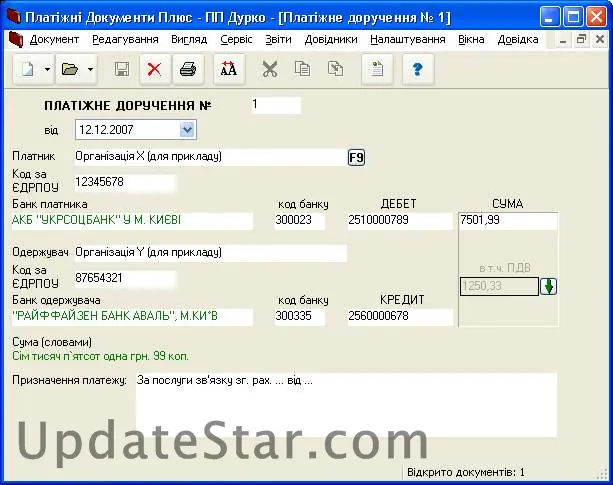Click the payer bank name УКРСОЦБАНК
Screen dimensions: 613x485
pos(132,220)
